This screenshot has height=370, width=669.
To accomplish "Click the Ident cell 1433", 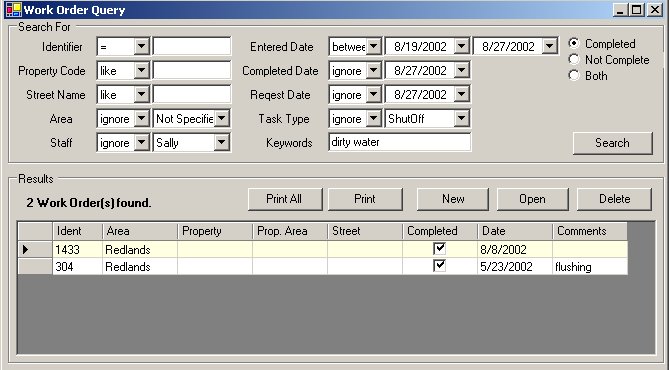I will coord(78,249).
